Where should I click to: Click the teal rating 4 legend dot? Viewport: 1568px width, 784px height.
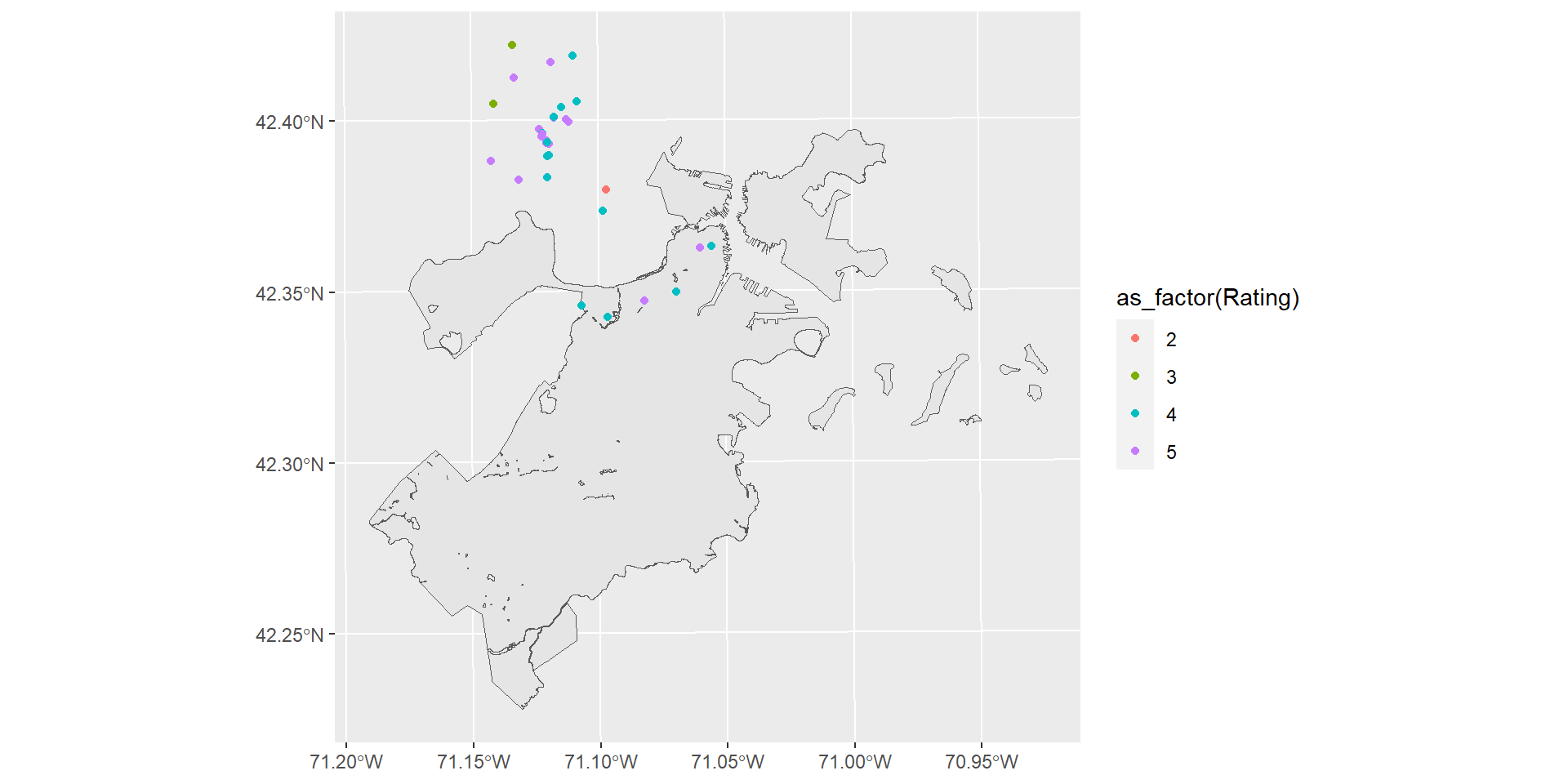[1135, 414]
